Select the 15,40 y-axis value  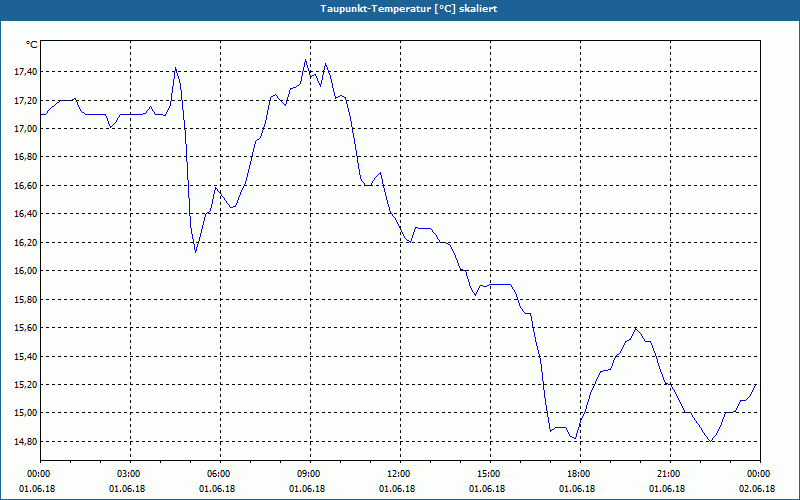[x=24, y=356]
